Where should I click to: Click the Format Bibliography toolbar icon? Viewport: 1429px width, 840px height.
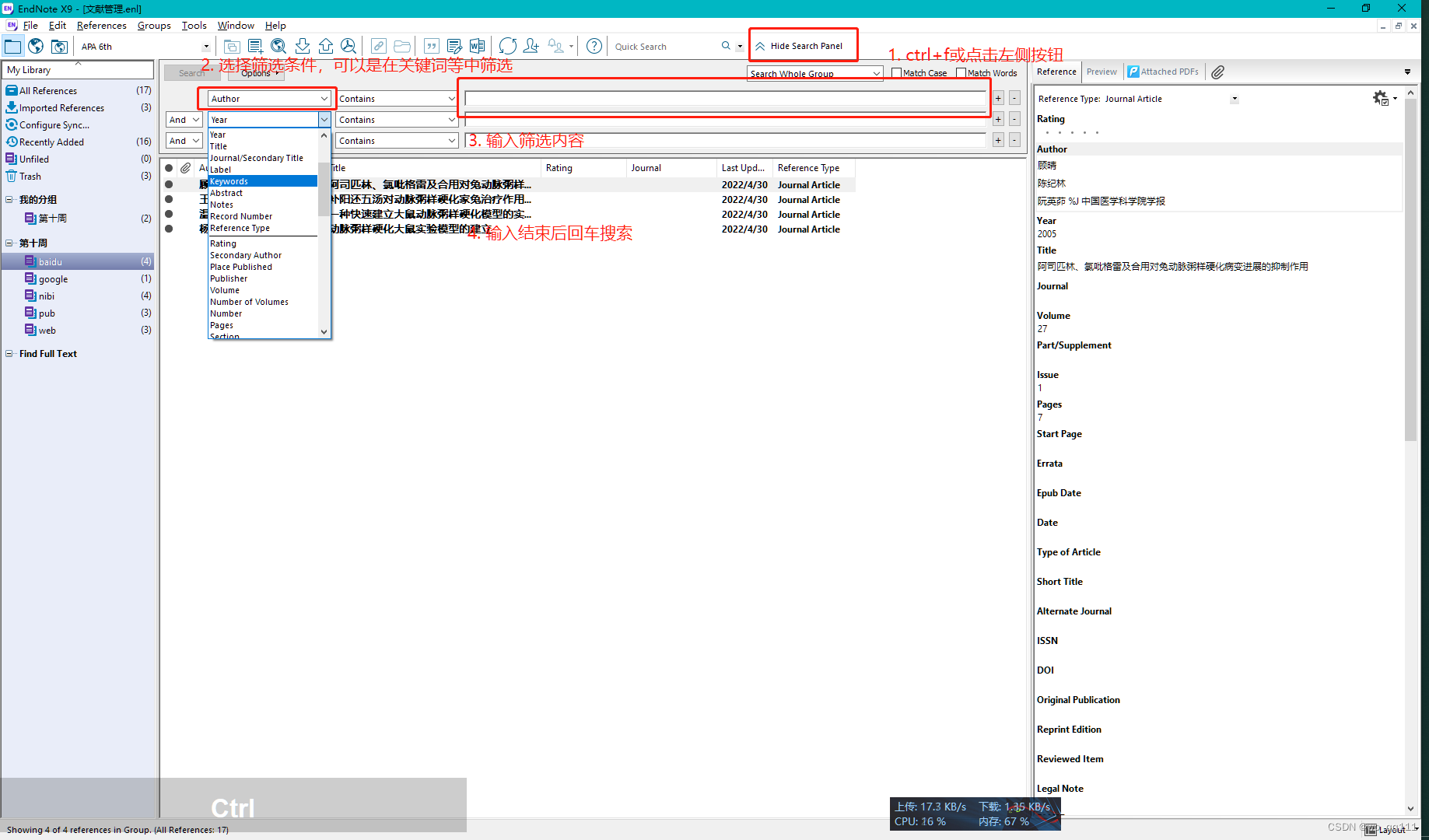[455, 47]
